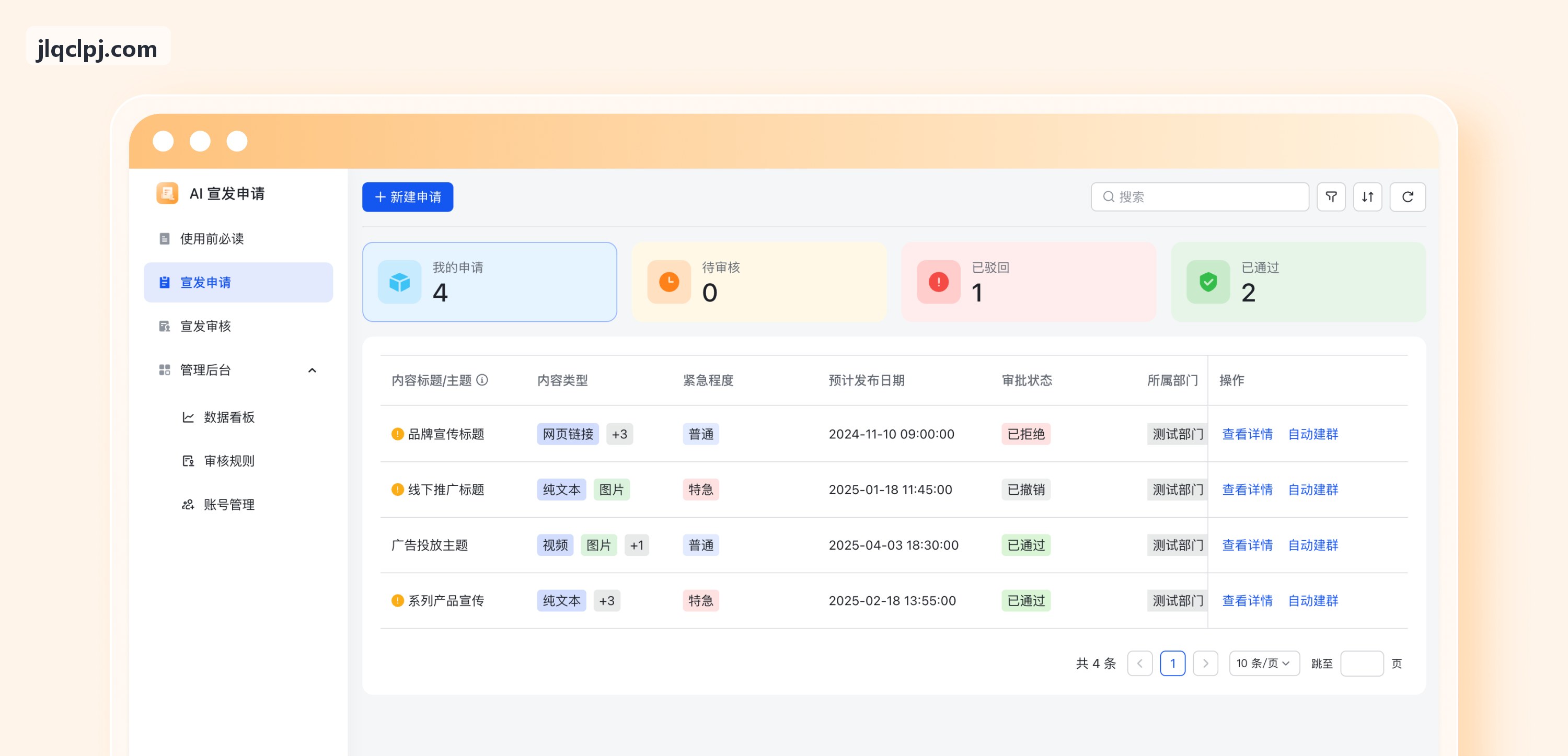Open the 10 条/页 page size dropdown
This screenshot has width=1568, height=756.
click(x=1264, y=663)
